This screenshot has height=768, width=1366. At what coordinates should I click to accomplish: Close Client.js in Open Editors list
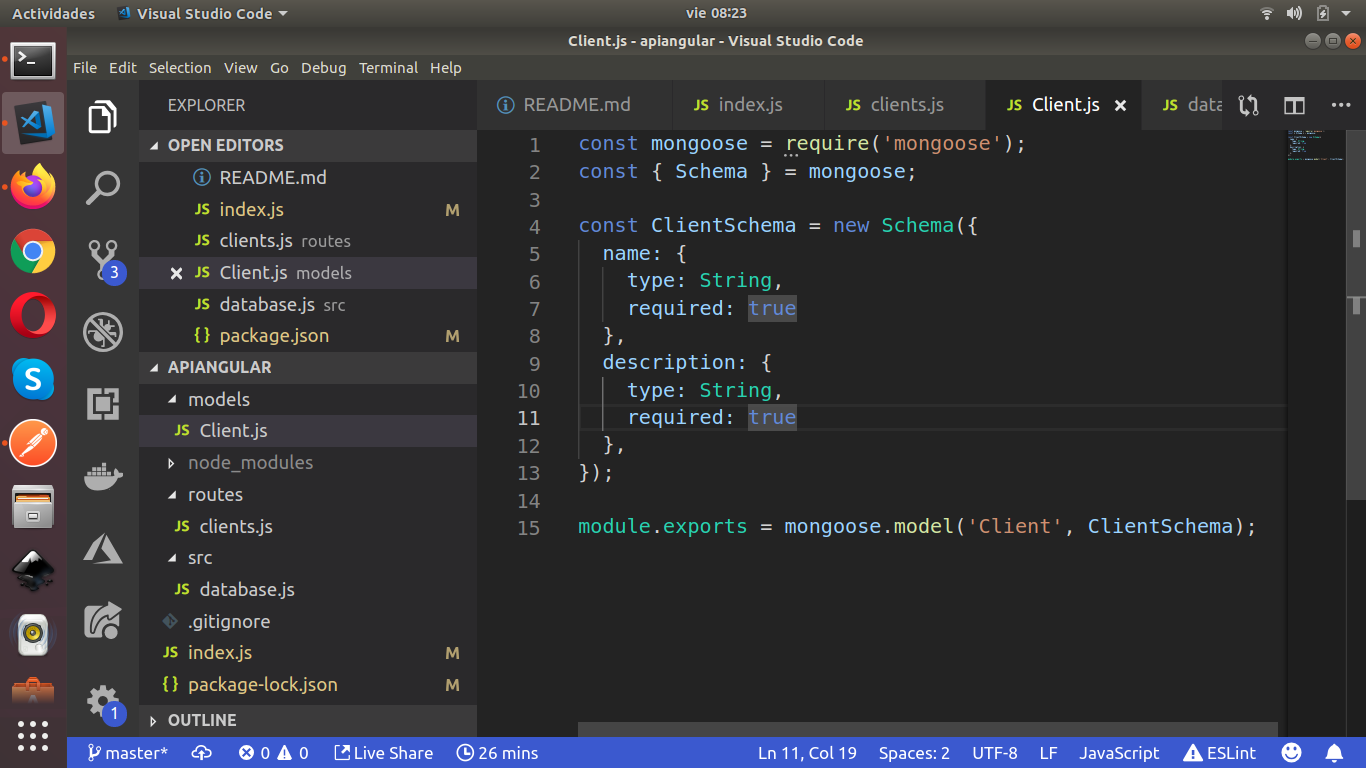176,273
